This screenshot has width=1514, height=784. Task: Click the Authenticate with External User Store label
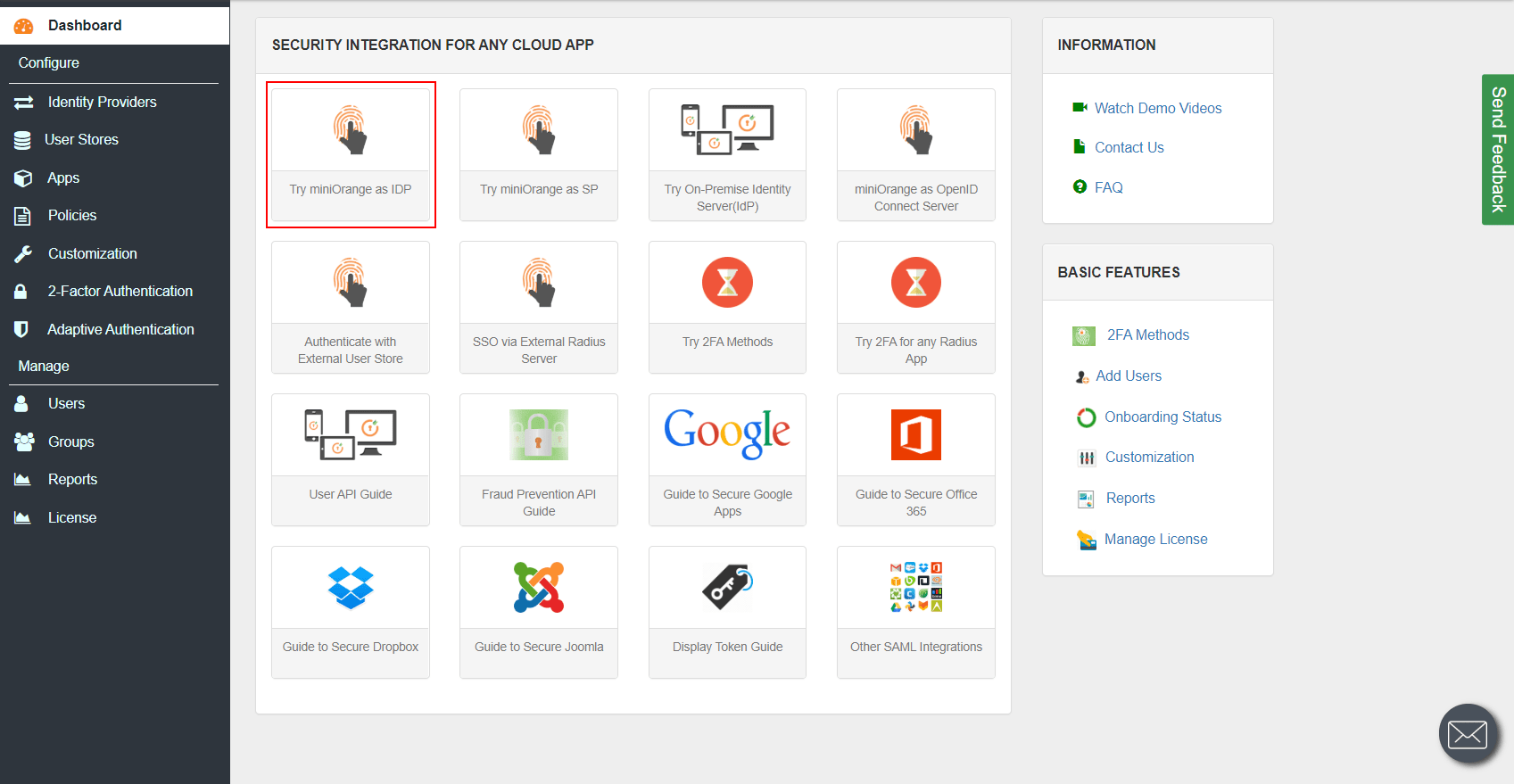[351, 350]
